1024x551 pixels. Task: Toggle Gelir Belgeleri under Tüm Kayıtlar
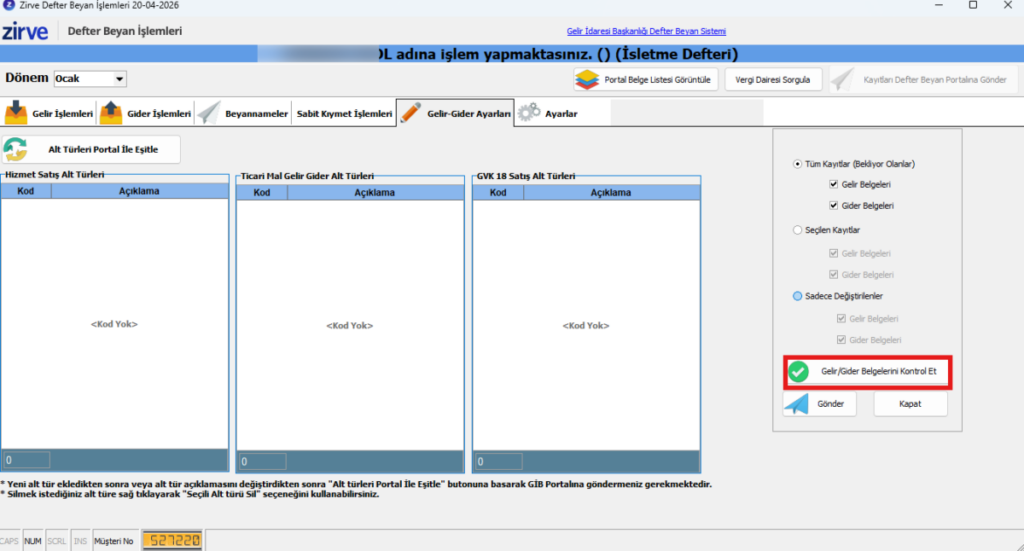(833, 184)
